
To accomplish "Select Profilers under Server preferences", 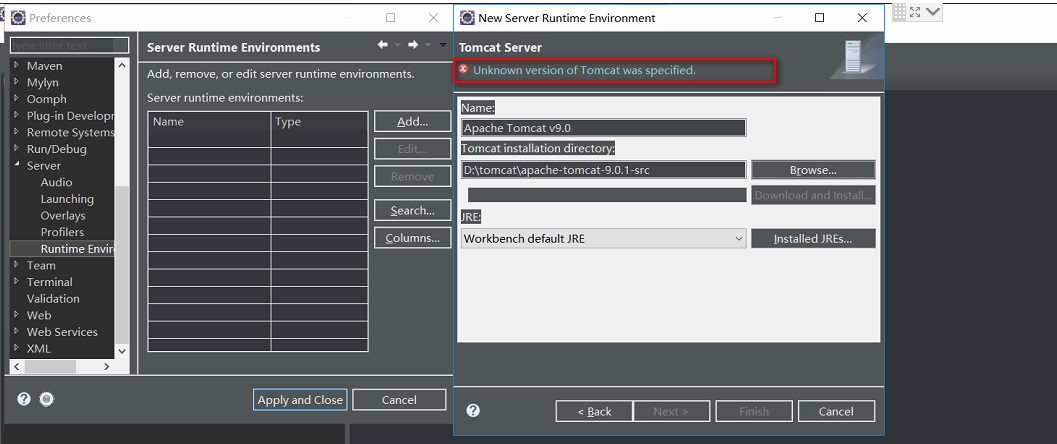I will point(62,232).
